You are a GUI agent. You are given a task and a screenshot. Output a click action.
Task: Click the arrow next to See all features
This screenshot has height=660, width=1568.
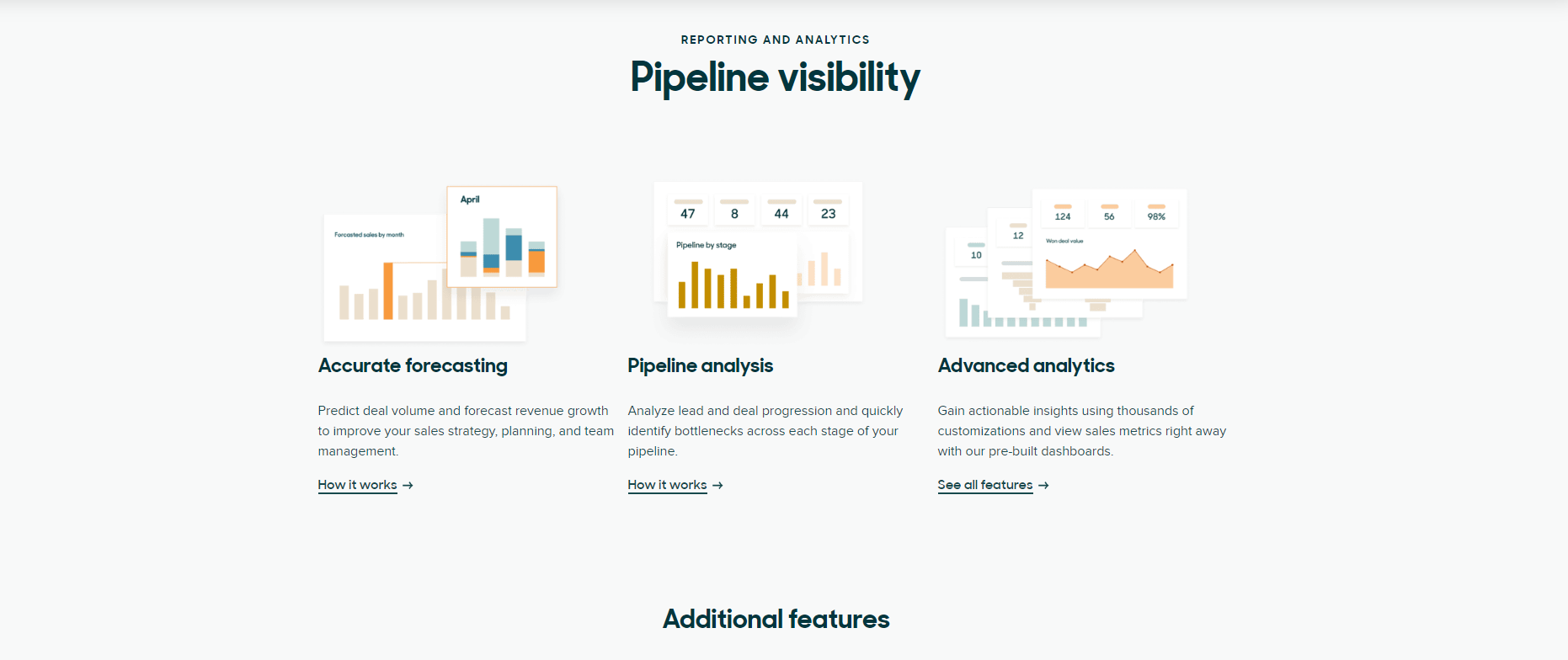tap(1043, 486)
